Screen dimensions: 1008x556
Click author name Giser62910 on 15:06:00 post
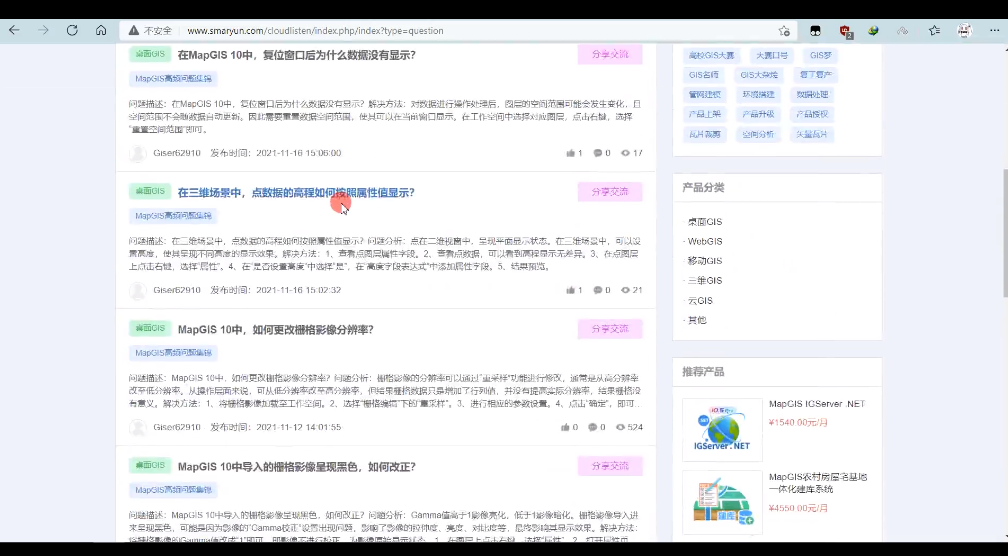(x=177, y=153)
